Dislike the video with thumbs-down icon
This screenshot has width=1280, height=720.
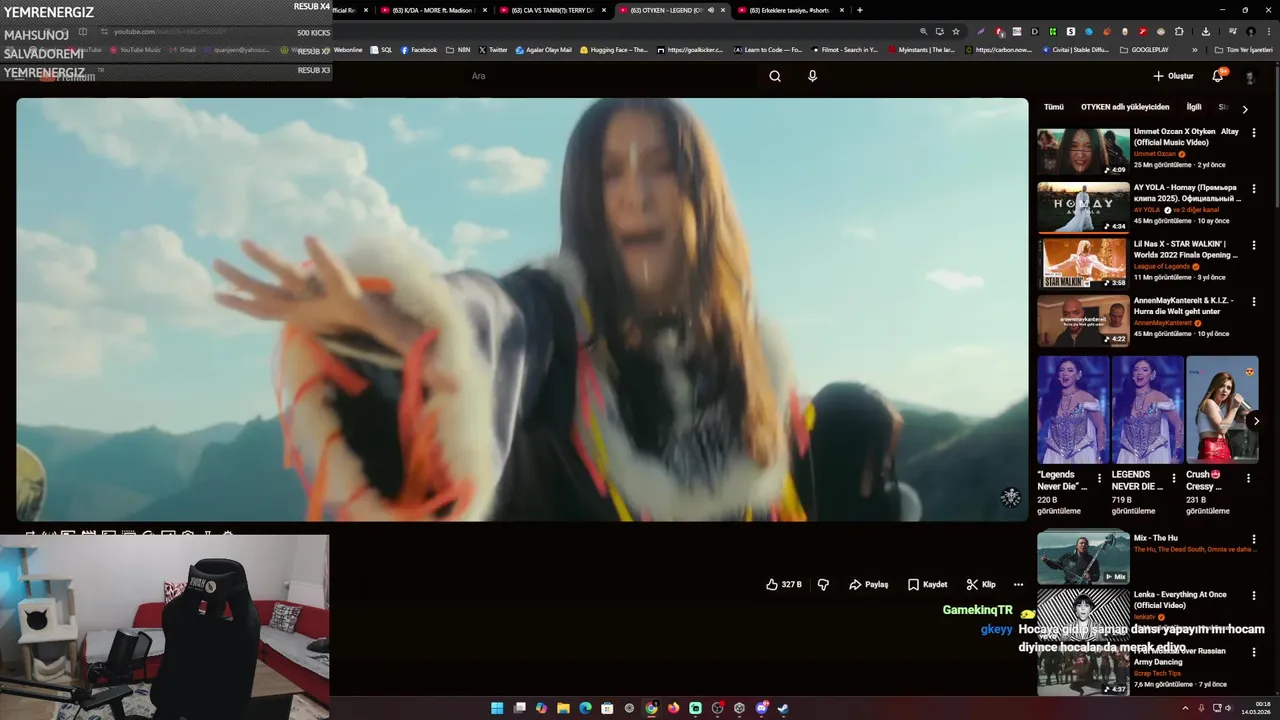click(x=823, y=584)
